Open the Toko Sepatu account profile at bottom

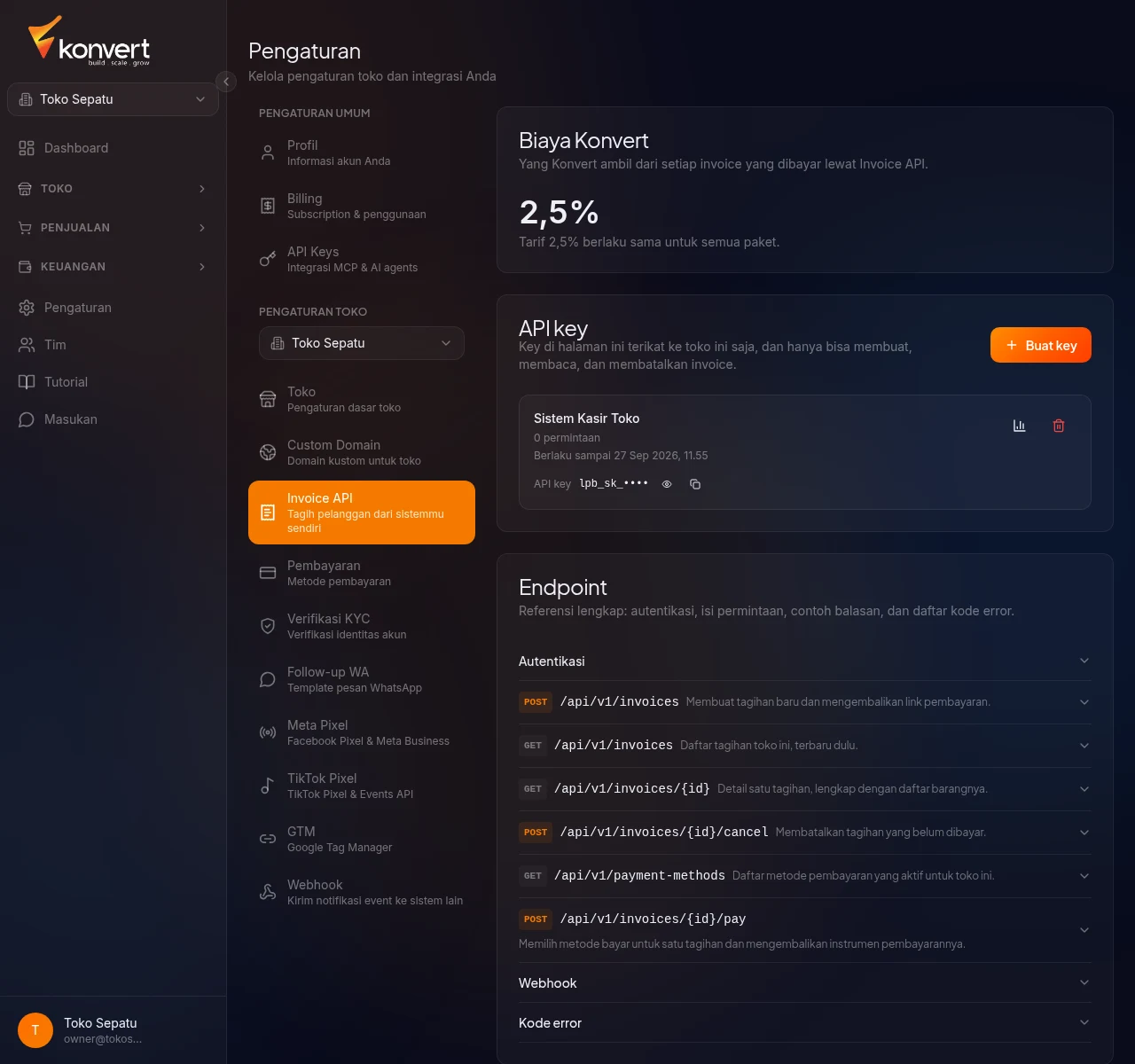tap(113, 1030)
